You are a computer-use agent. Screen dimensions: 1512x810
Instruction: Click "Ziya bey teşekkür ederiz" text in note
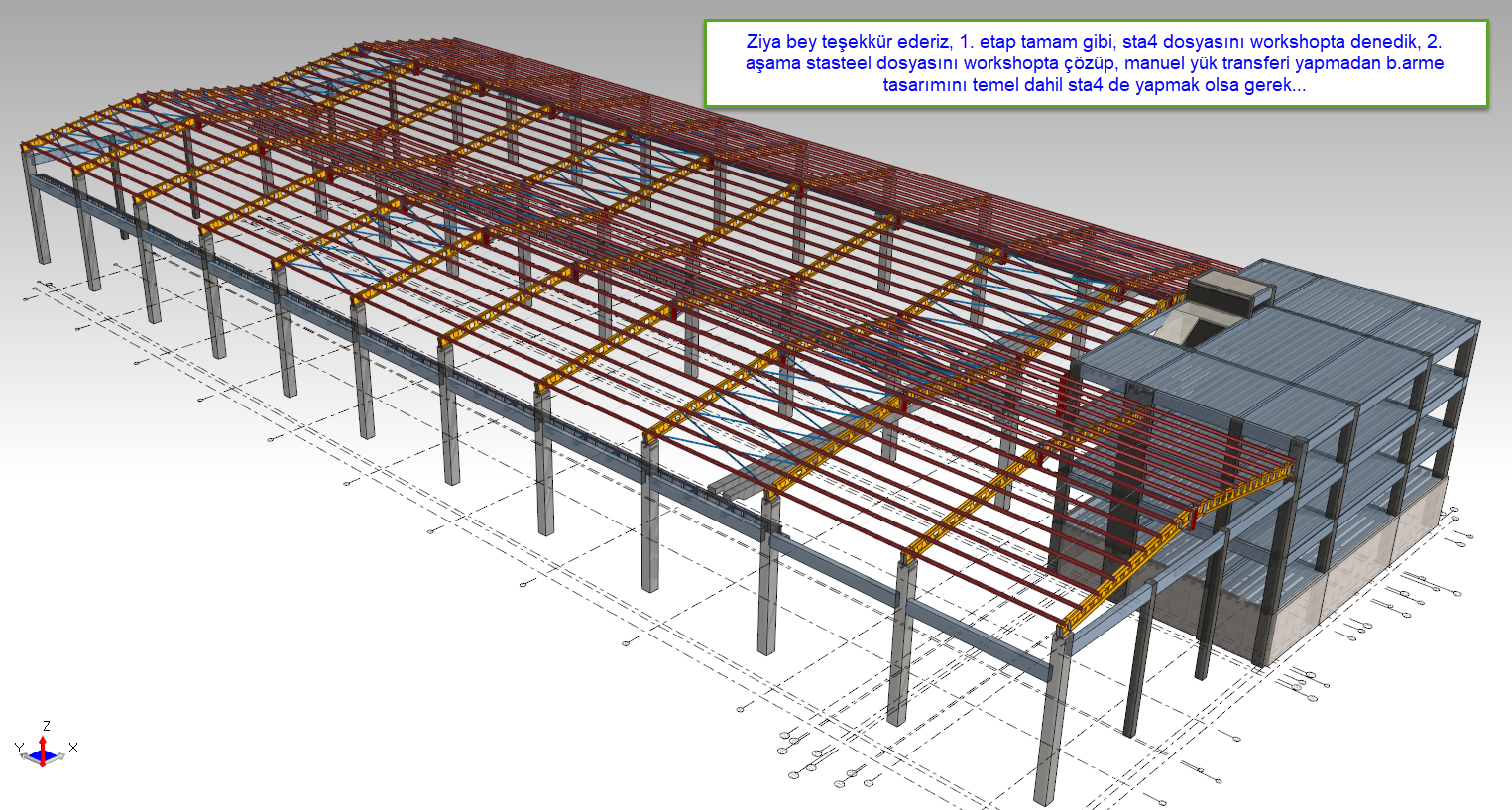(x=849, y=42)
